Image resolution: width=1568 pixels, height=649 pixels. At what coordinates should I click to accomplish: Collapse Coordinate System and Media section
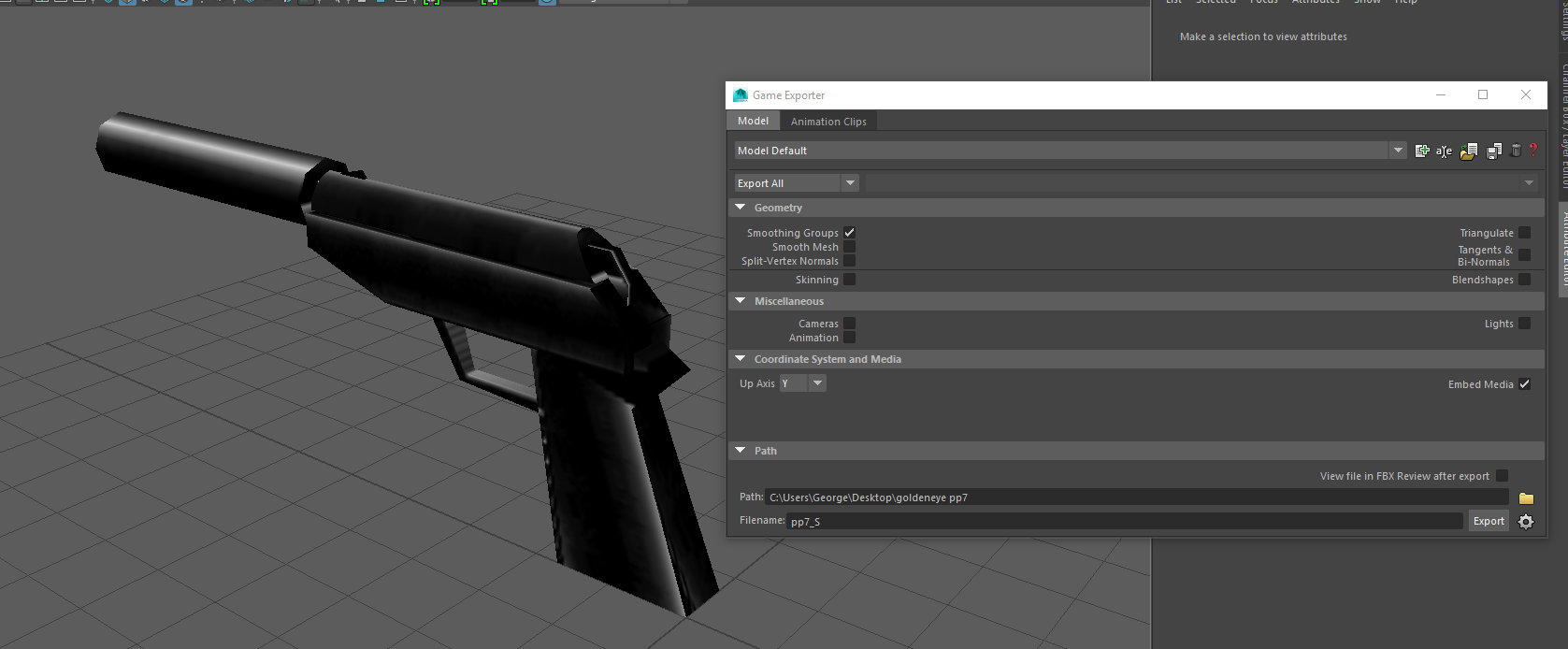741,359
